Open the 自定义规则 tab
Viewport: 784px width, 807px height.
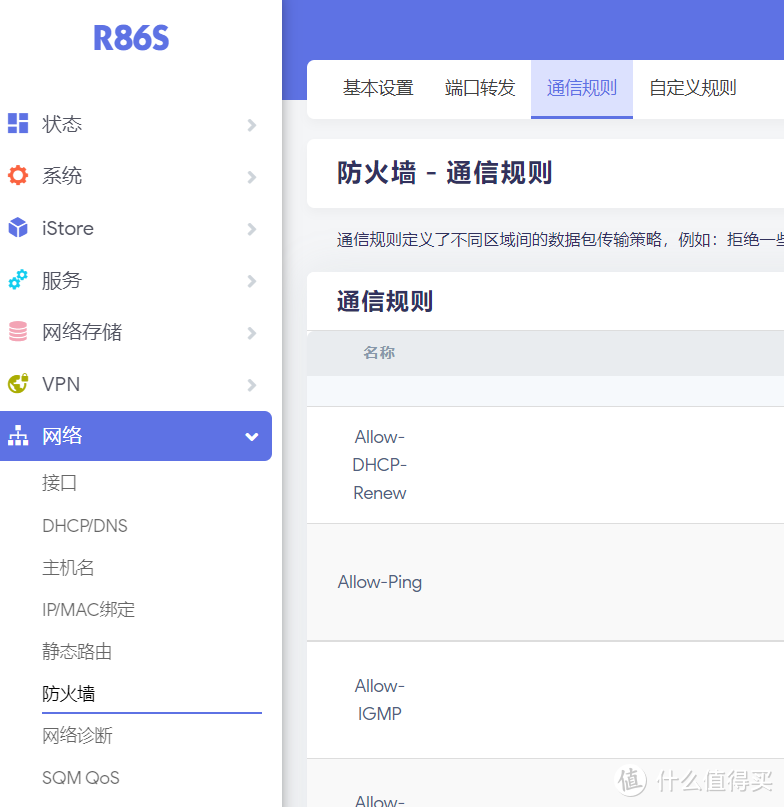click(x=692, y=88)
